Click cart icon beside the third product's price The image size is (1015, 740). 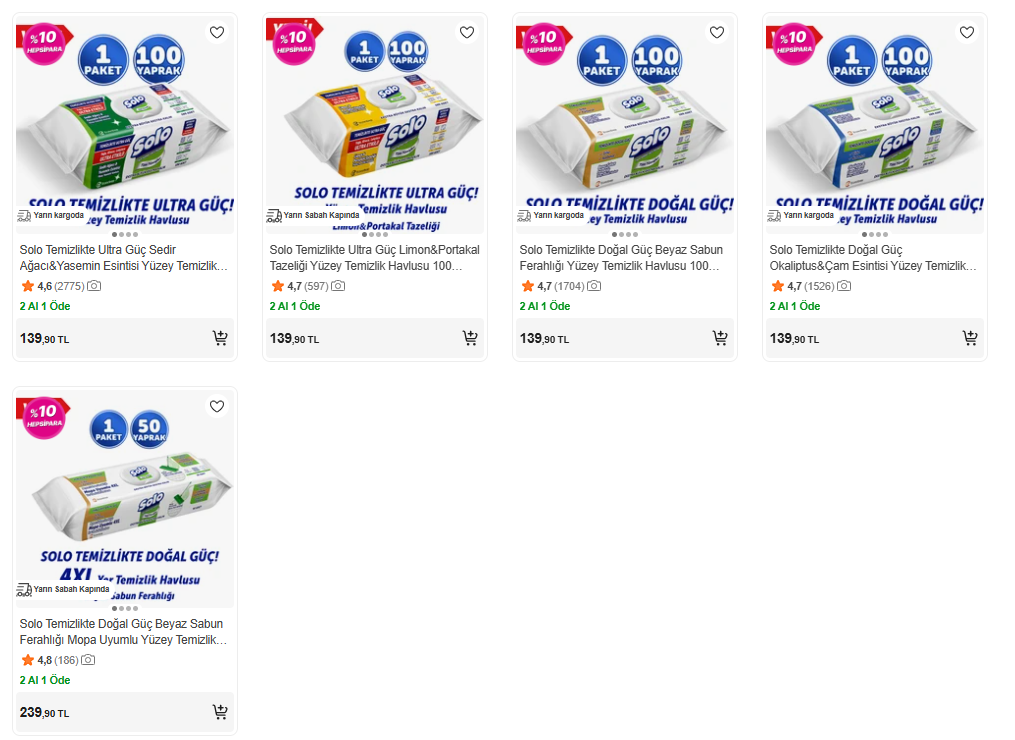click(720, 338)
